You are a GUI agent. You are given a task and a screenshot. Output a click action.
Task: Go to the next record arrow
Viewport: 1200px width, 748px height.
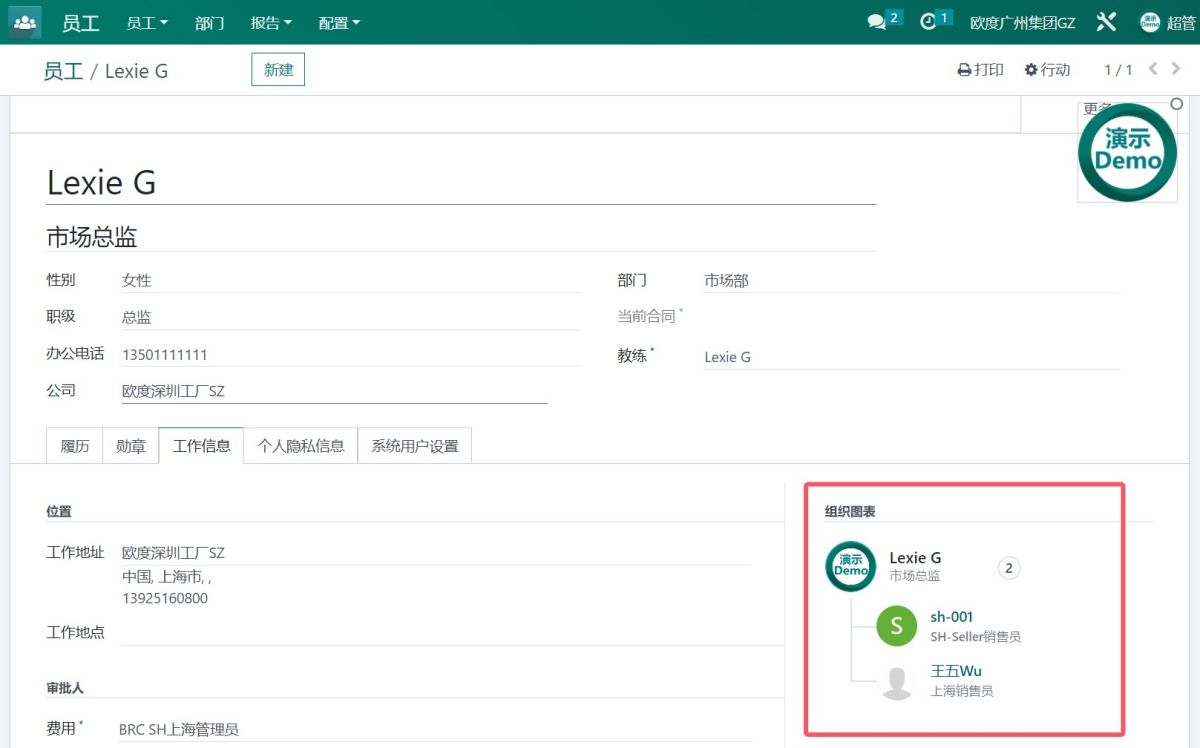click(x=1176, y=69)
